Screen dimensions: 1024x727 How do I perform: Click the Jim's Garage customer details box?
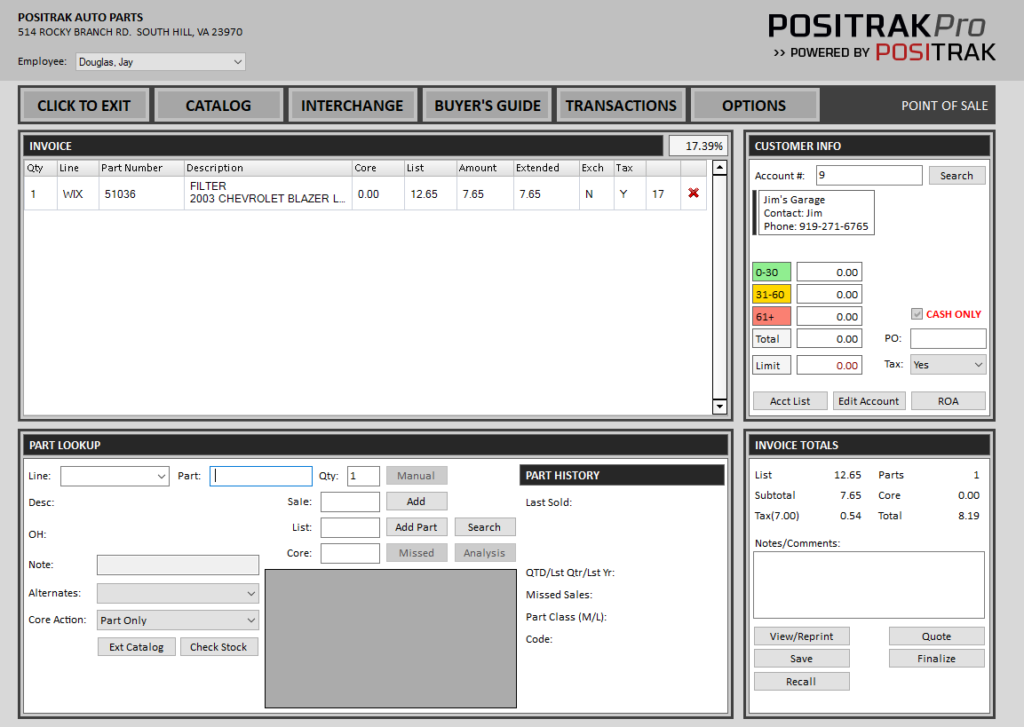[x=814, y=213]
